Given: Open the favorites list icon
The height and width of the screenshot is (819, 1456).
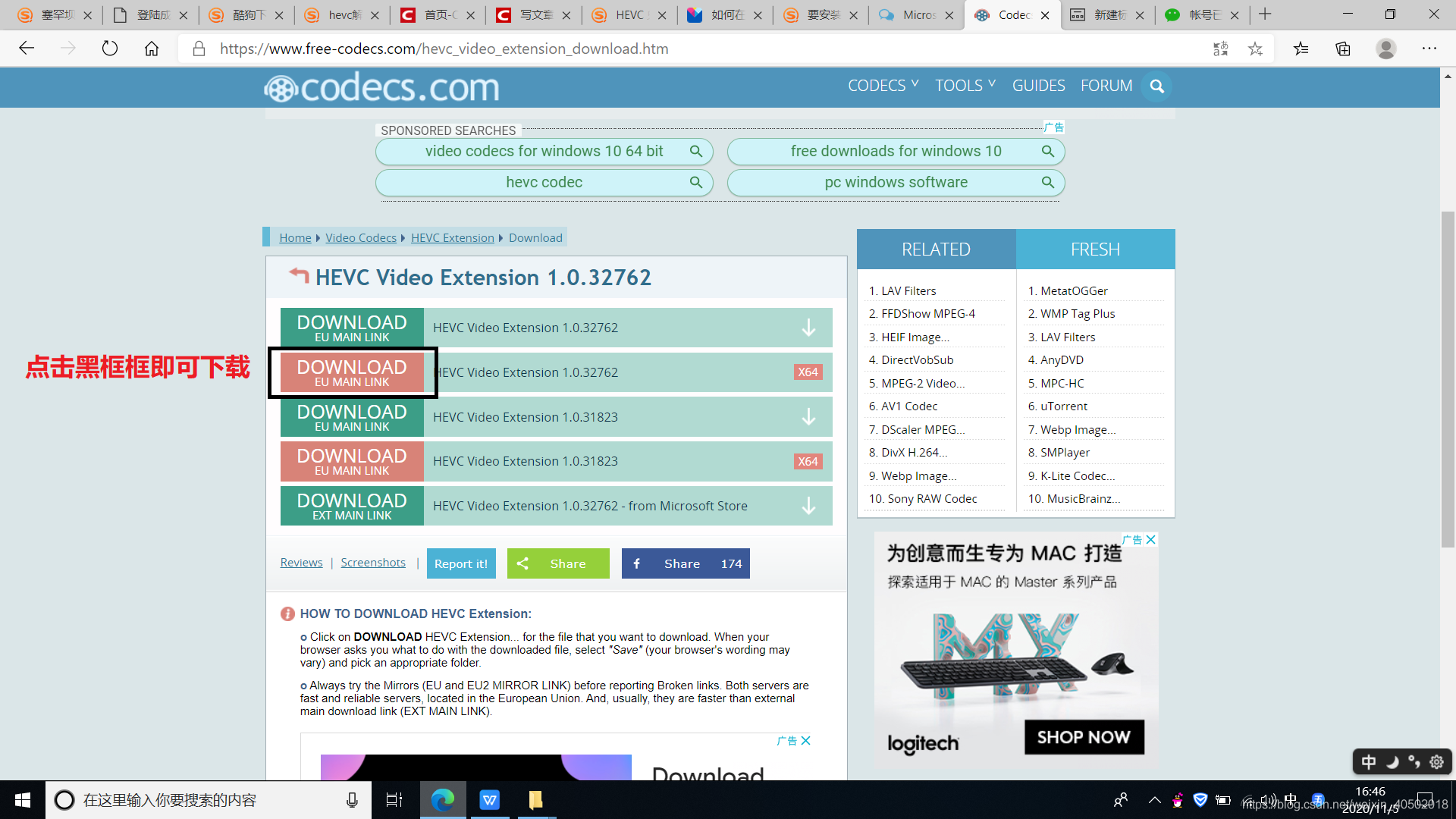Looking at the screenshot, I should [1301, 49].
